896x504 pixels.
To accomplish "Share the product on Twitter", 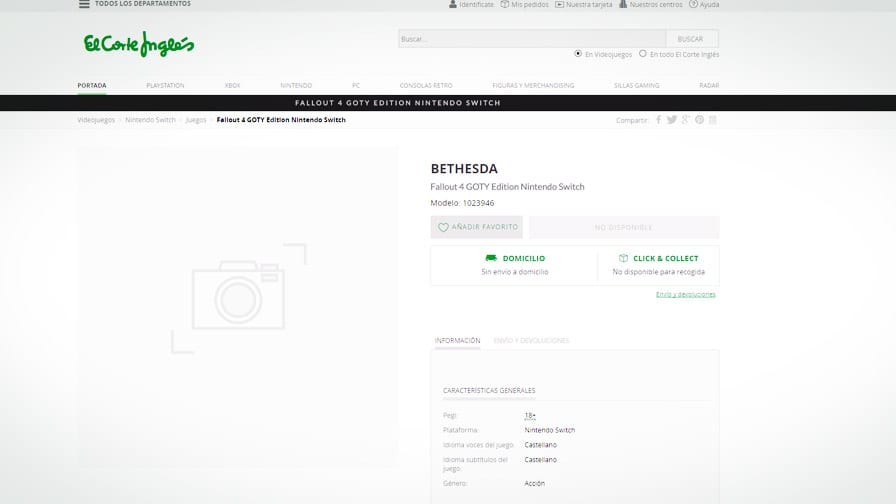I will coord(671,119).
